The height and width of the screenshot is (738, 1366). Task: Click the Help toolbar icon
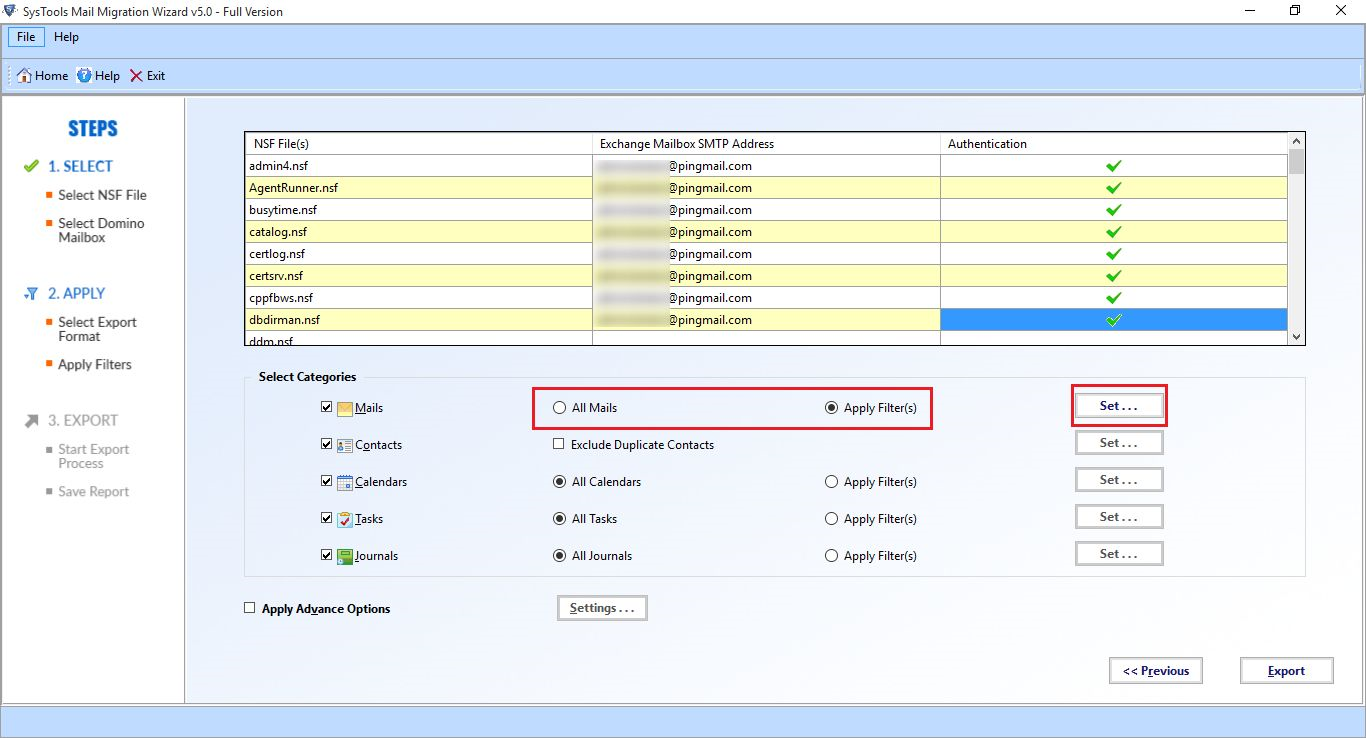pos(85,75)
